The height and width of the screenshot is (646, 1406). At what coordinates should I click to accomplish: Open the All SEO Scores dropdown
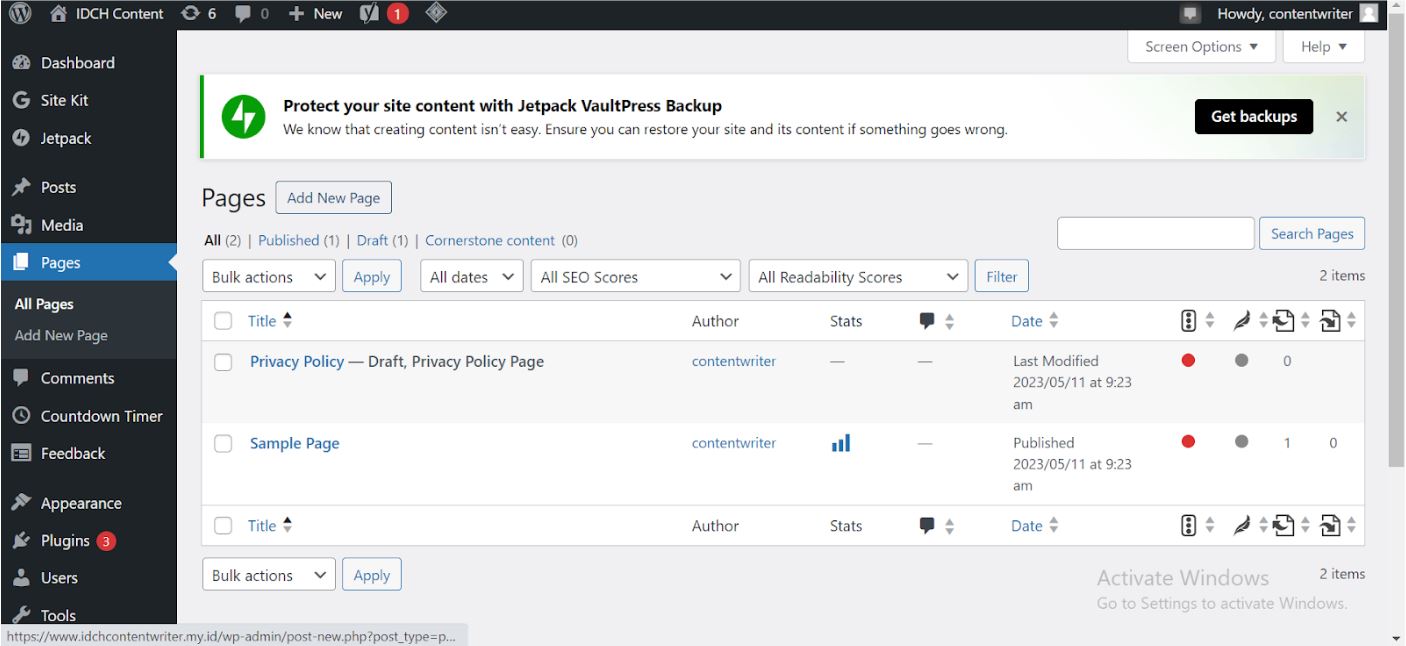click(x=634, y=276)
